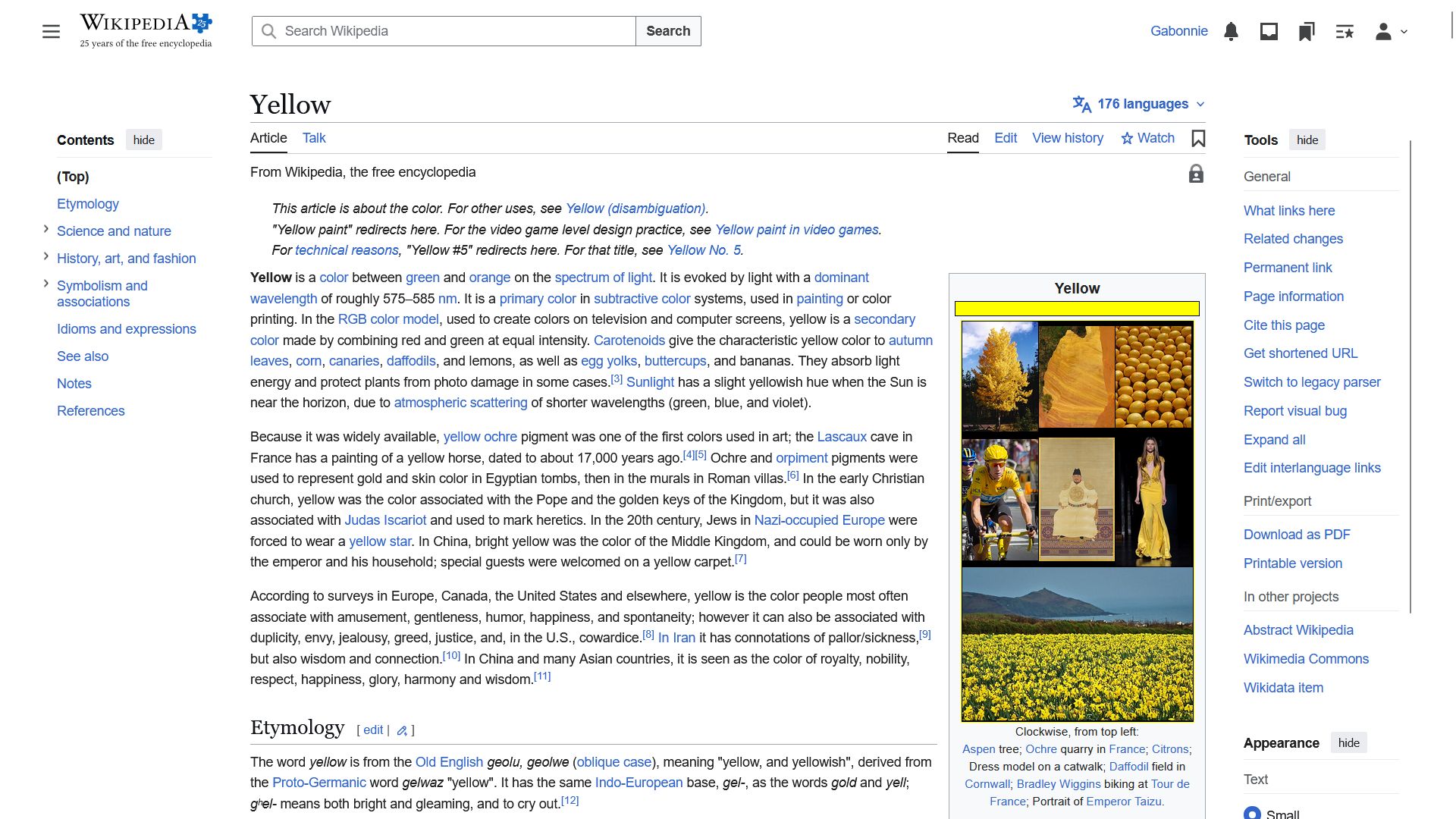This screenshot has height=819, width=1456.
Task: Open the Edit tab
Action: pyautogui.click(x=1006, y=138)
